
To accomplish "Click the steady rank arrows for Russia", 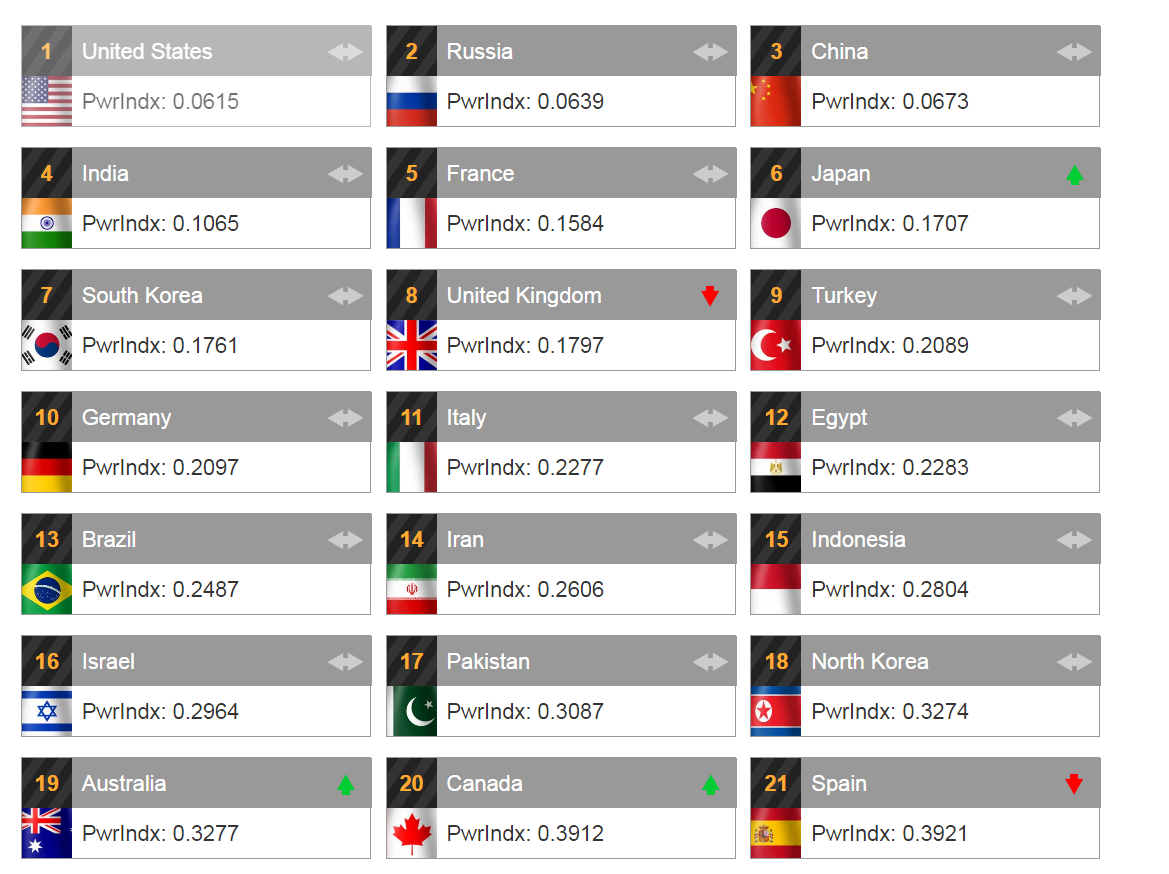I will point(710,52).
